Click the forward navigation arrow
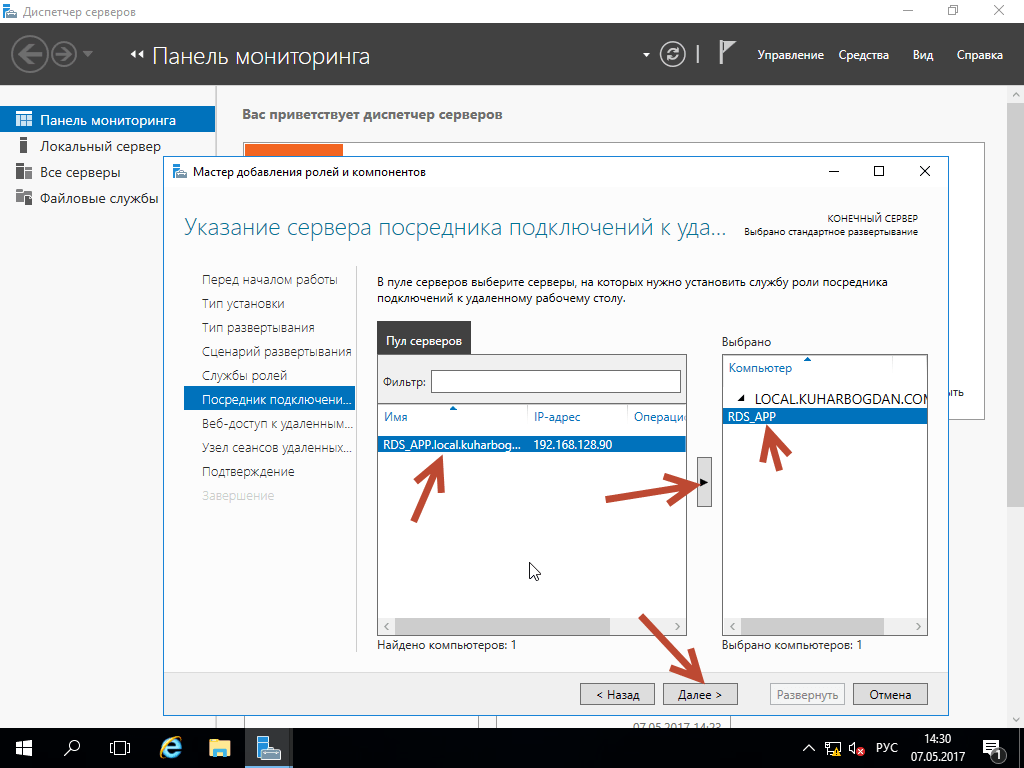The height and width of the screenshot is (768, 1024). [64, 54]
